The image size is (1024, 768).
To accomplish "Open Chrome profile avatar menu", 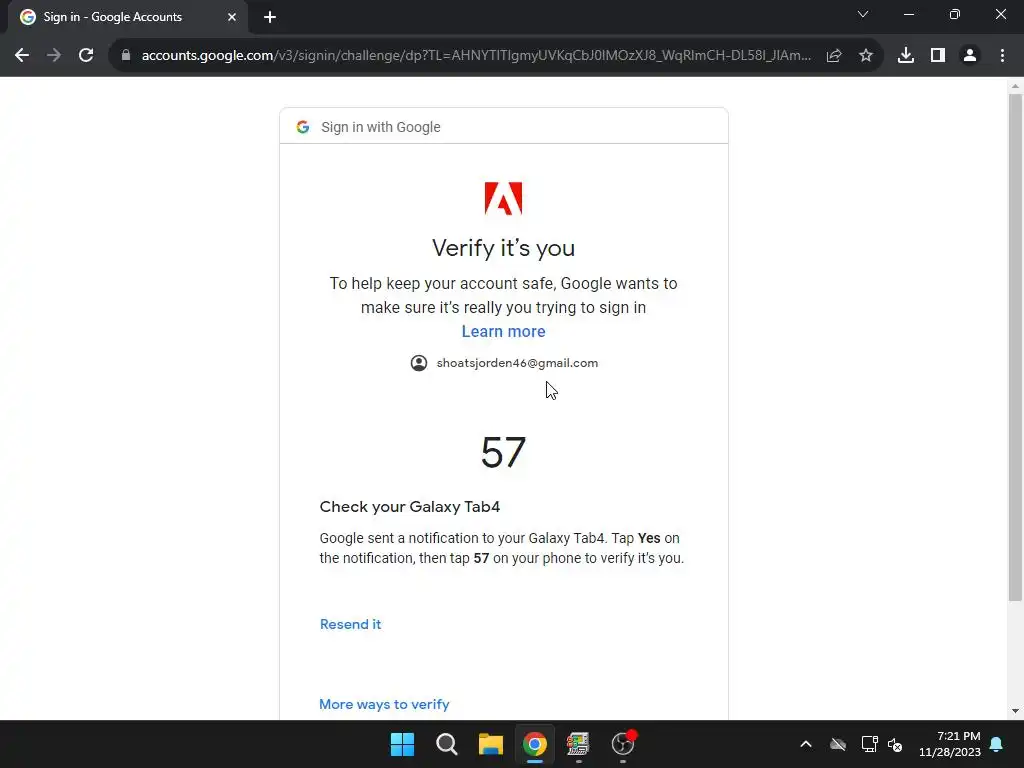I will coord(970,56).
